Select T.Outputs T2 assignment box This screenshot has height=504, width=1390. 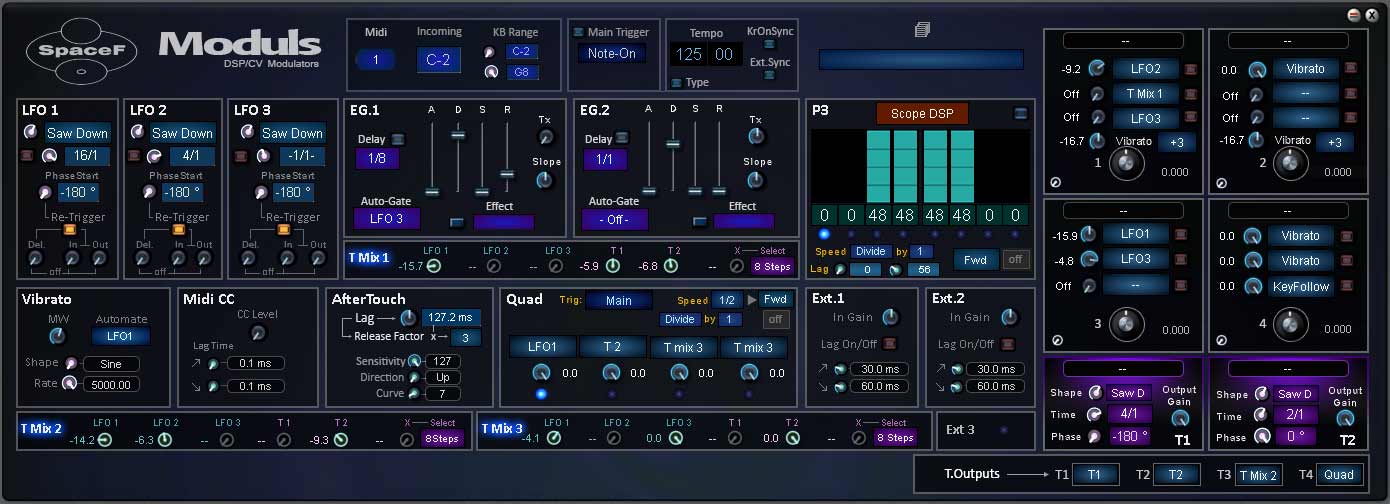[x=1176, y=475]
